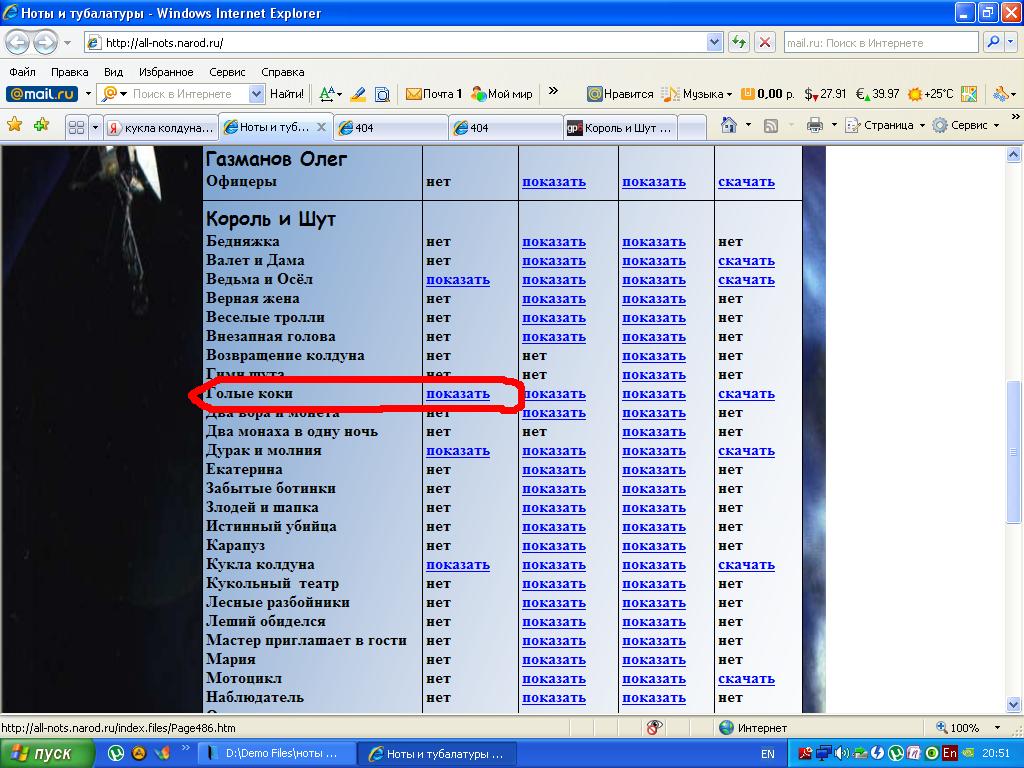Click the search magnifier next to mail.ru search box
Screen dimensions: 1024x768
coord(993,42)
